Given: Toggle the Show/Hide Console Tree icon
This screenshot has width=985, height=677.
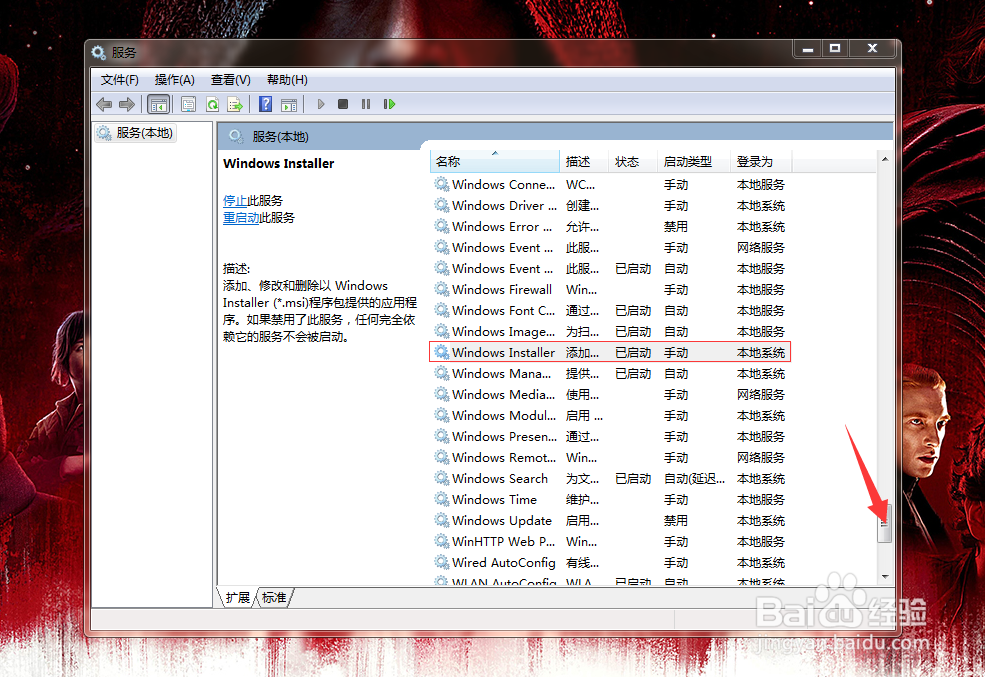Looking at the screenshot, I should [158, 104].
